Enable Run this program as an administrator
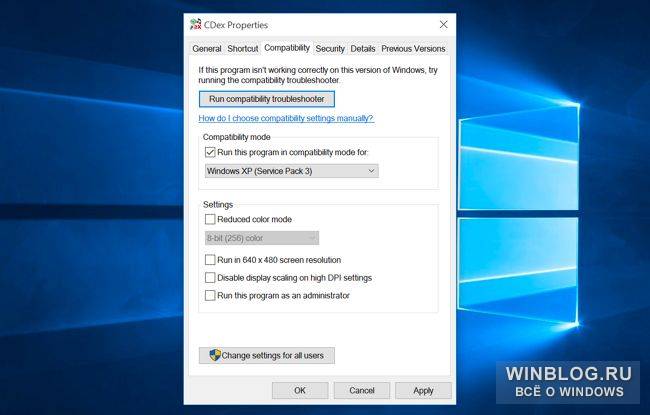Viewport: 650px width, 415px height. pyautogui.click(x=210, y=295)
